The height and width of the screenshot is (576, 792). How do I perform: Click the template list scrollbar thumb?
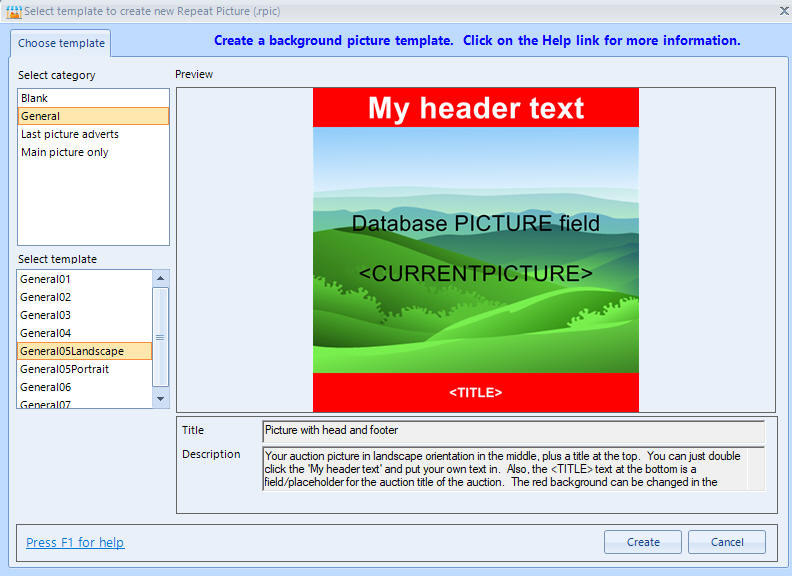(161, 337)
